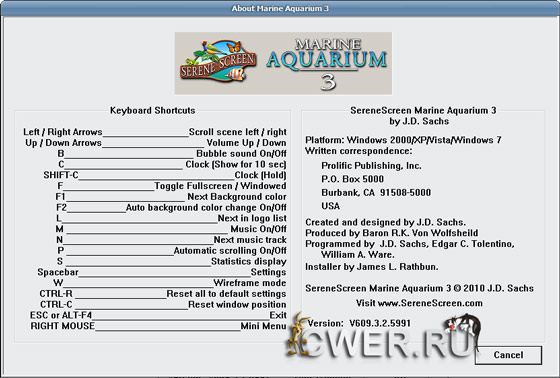The width and height of the screenshot is (560, 378).
Task: Click 'Toggle Fullscreen / Windowed' text
Action: [220, 186]
